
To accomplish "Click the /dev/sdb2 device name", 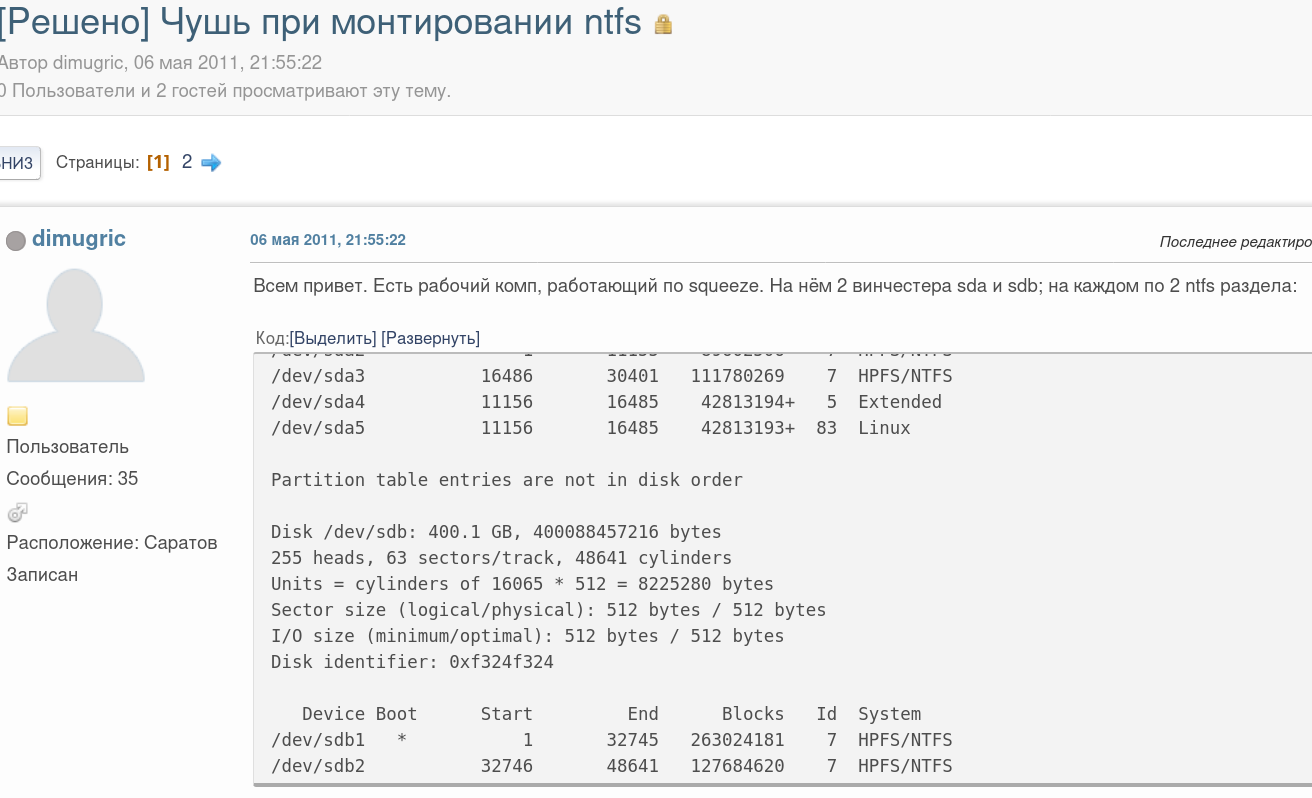I will pos(318,766).
